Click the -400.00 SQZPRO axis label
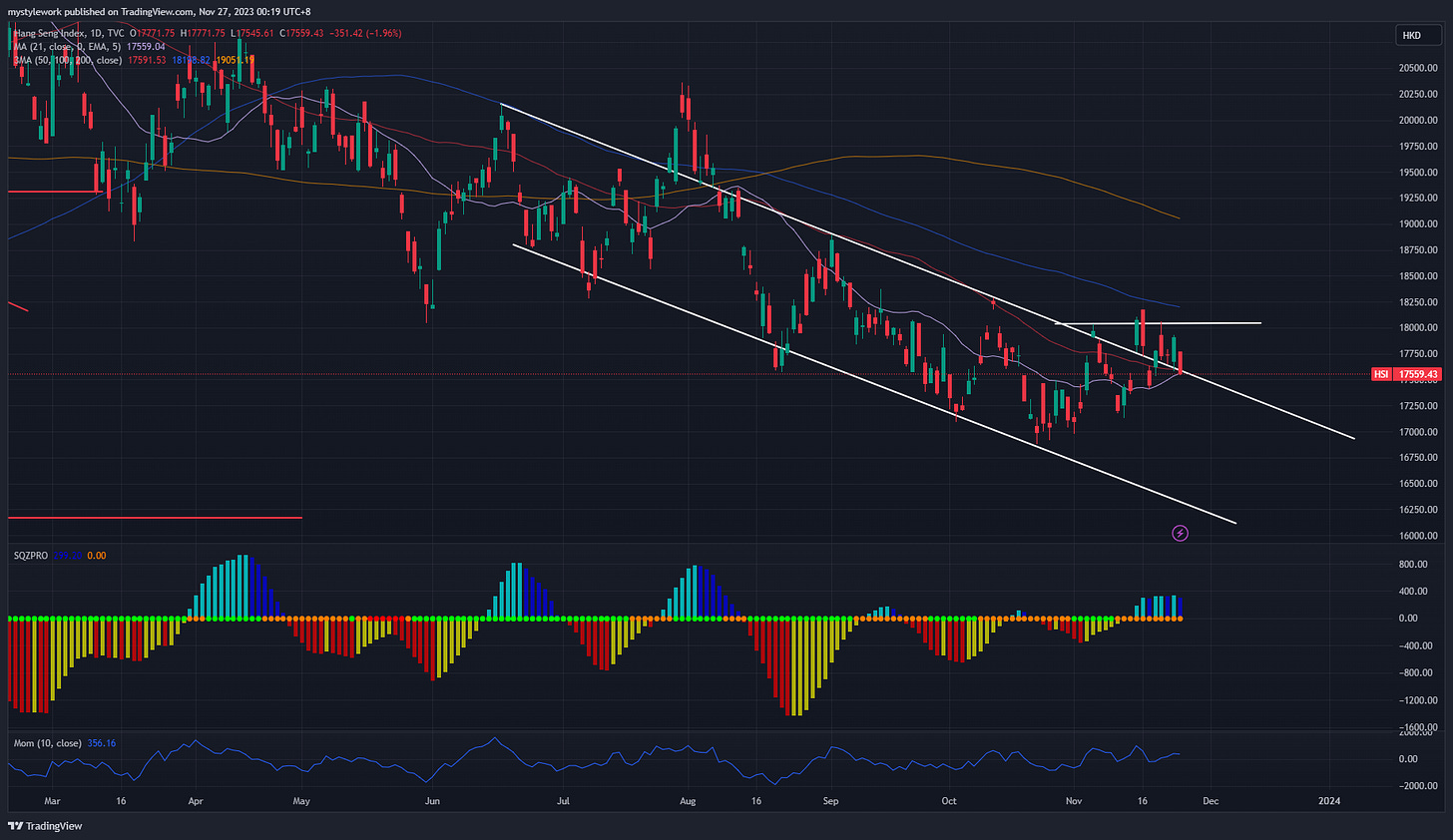The height and width of the screenshot is (840, 1453). [x=1416, y=645]
